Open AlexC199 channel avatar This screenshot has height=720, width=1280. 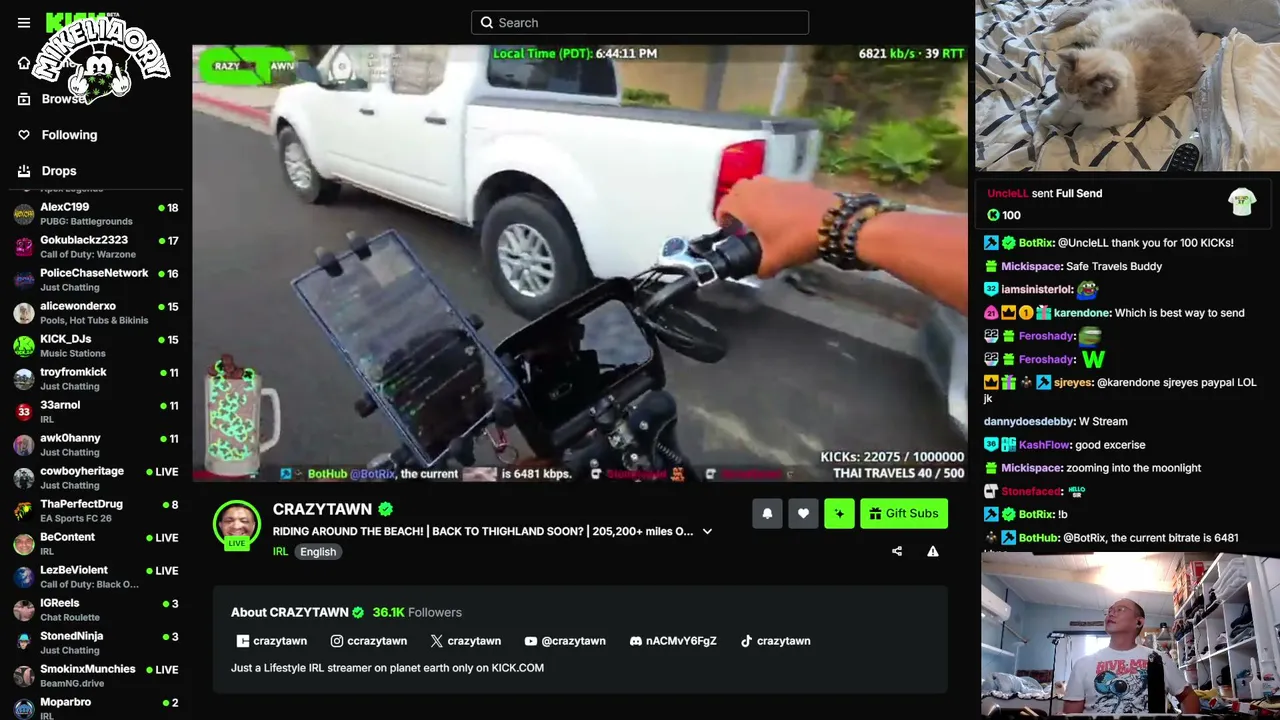(x=24, y=214)
